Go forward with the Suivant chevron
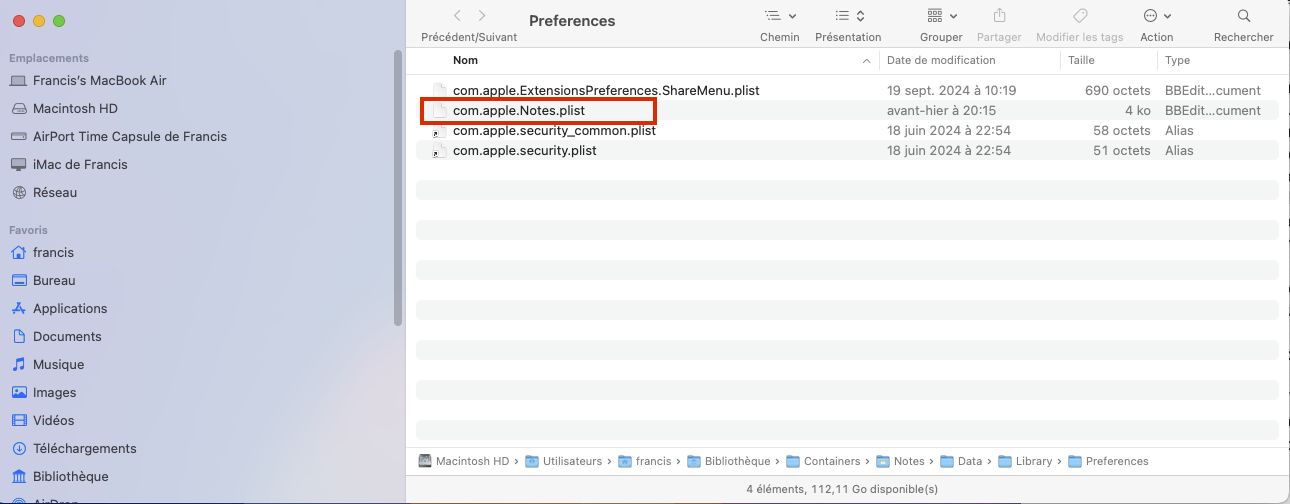Screen dimensions: 1290x504 (482, 16)
